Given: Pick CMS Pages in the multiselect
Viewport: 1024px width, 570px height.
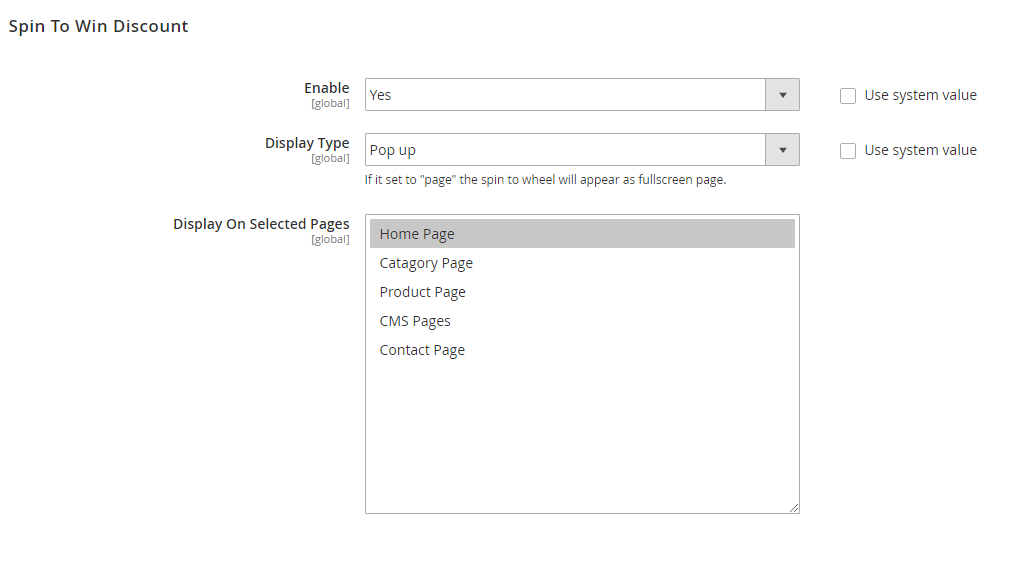Looking at the screenshot, I should tap(415, 321).
